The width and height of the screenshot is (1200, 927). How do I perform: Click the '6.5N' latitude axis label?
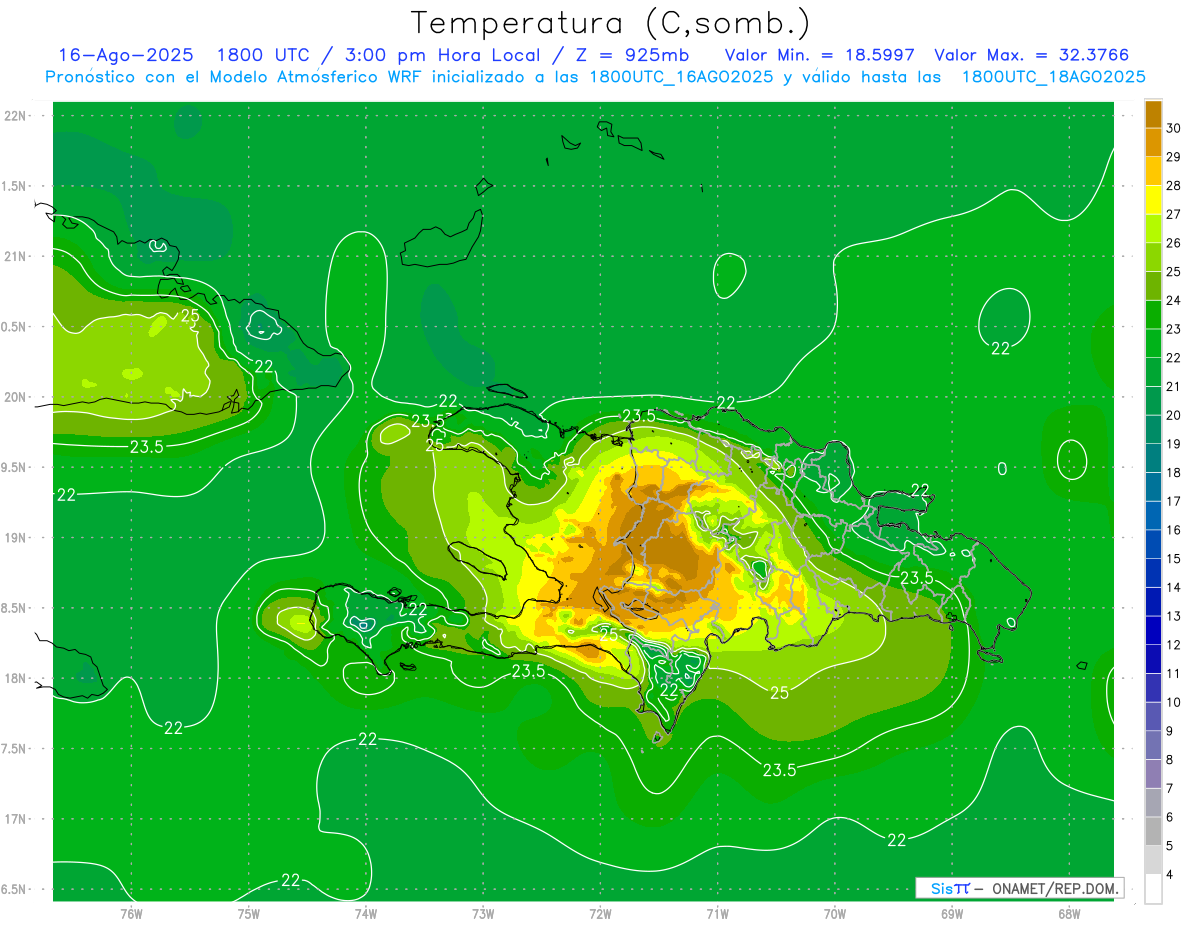coord(14,890)
